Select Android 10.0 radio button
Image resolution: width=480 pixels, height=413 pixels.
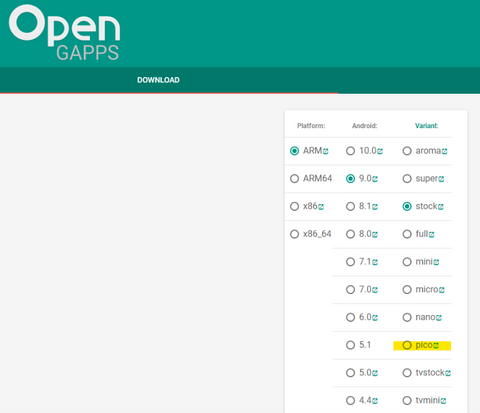(x=350, y=151)
